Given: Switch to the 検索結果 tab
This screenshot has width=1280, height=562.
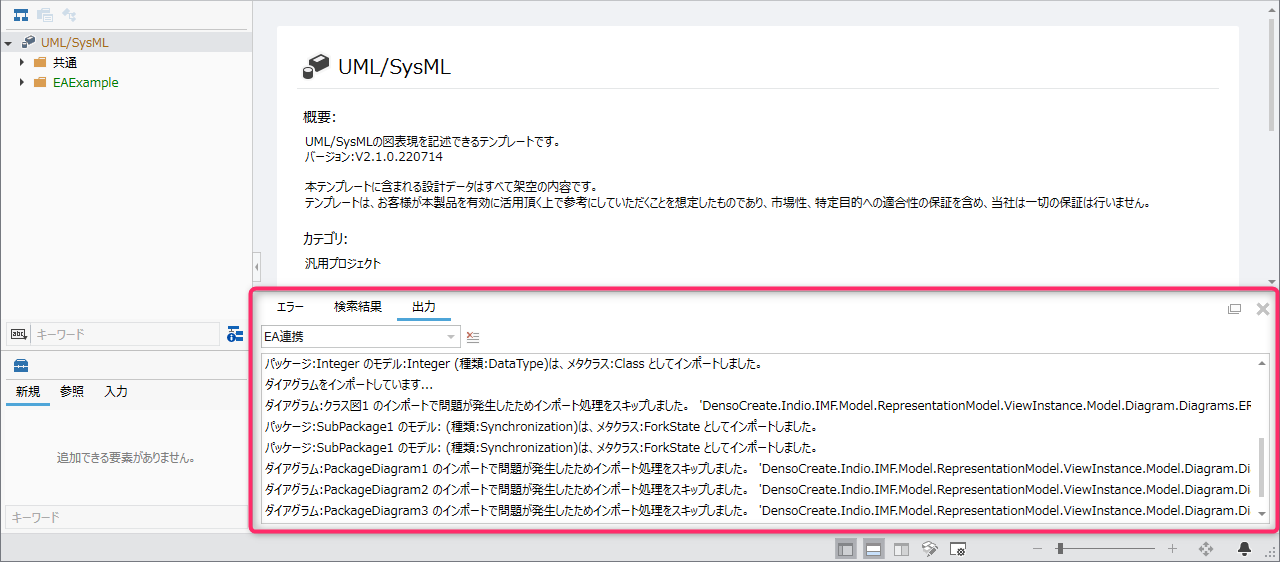Looking at the screenshot, I should point(358,307).
